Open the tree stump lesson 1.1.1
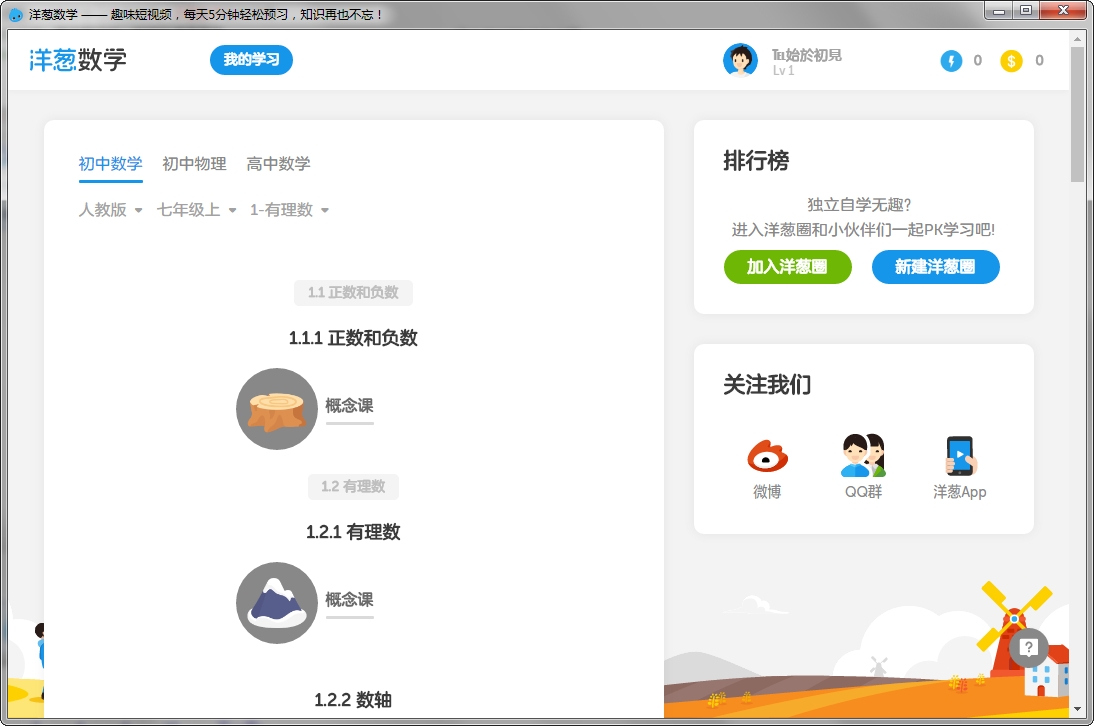Screen dimensions: 1094x726 [x=277, y=409]
